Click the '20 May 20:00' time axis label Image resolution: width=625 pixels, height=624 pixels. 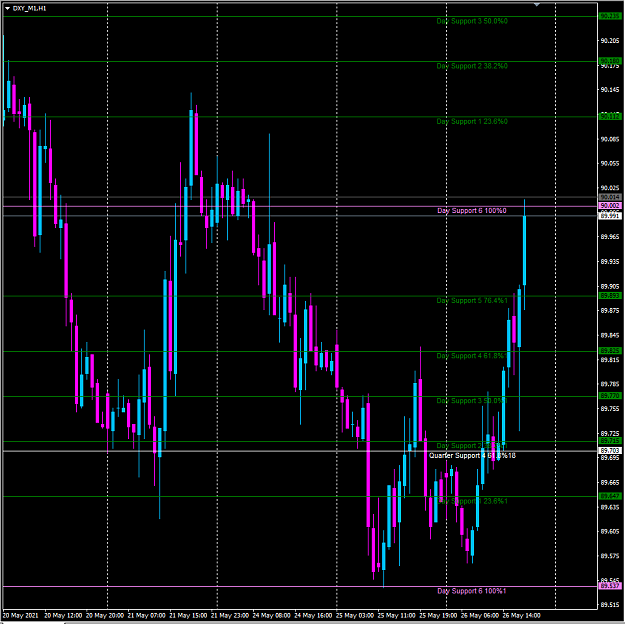click(x=105, y=615)
